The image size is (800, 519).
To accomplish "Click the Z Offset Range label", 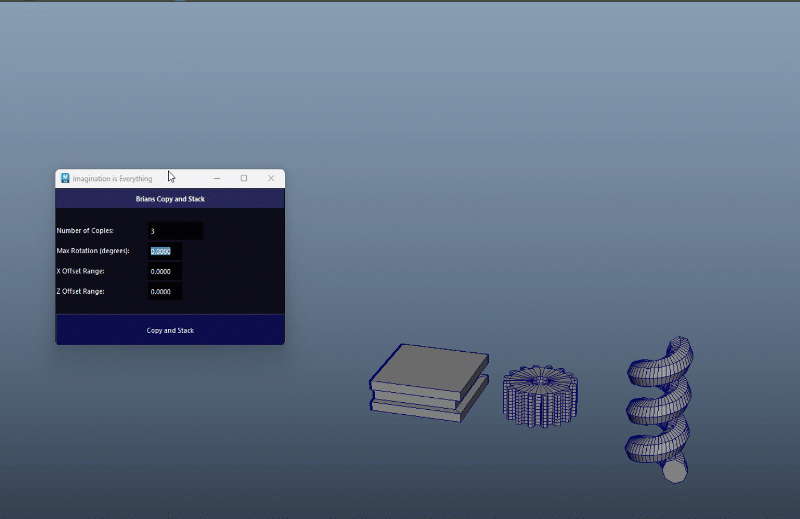I will pos(80,292).
